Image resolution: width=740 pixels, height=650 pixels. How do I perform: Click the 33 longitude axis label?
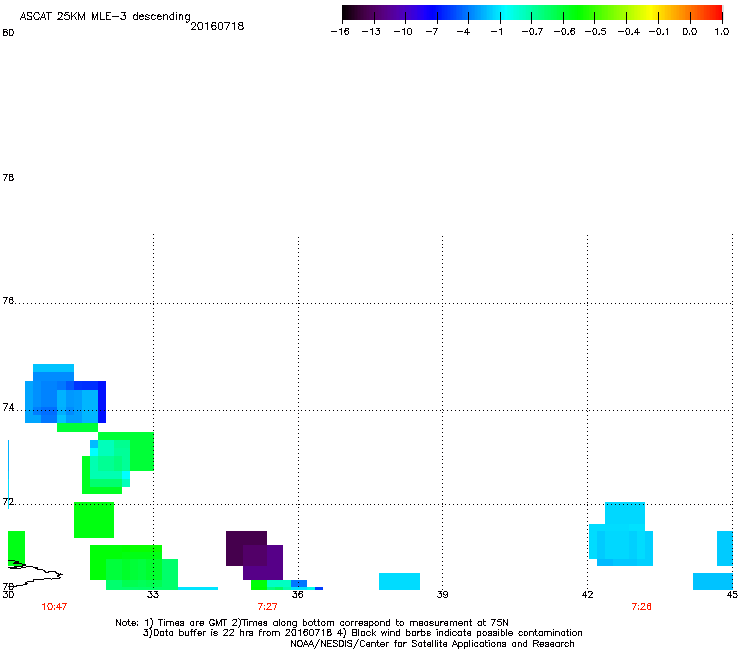coord(153,594)
